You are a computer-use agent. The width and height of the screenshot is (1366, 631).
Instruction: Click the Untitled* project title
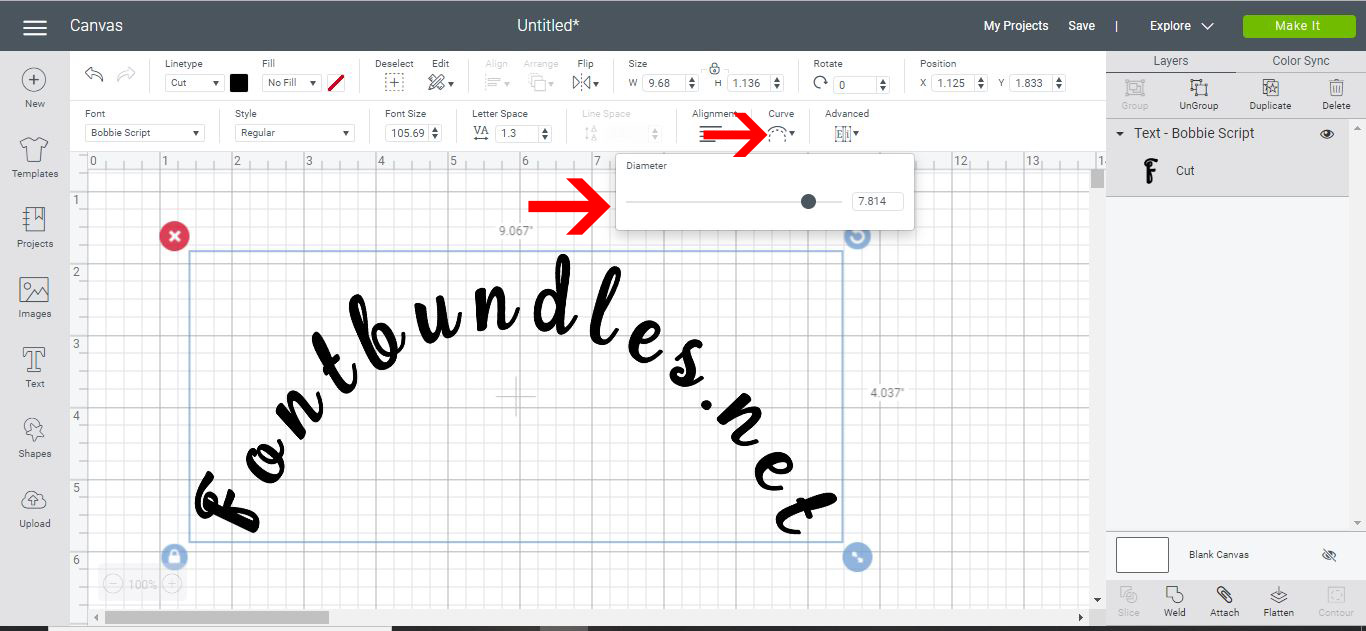coord(548,26)
